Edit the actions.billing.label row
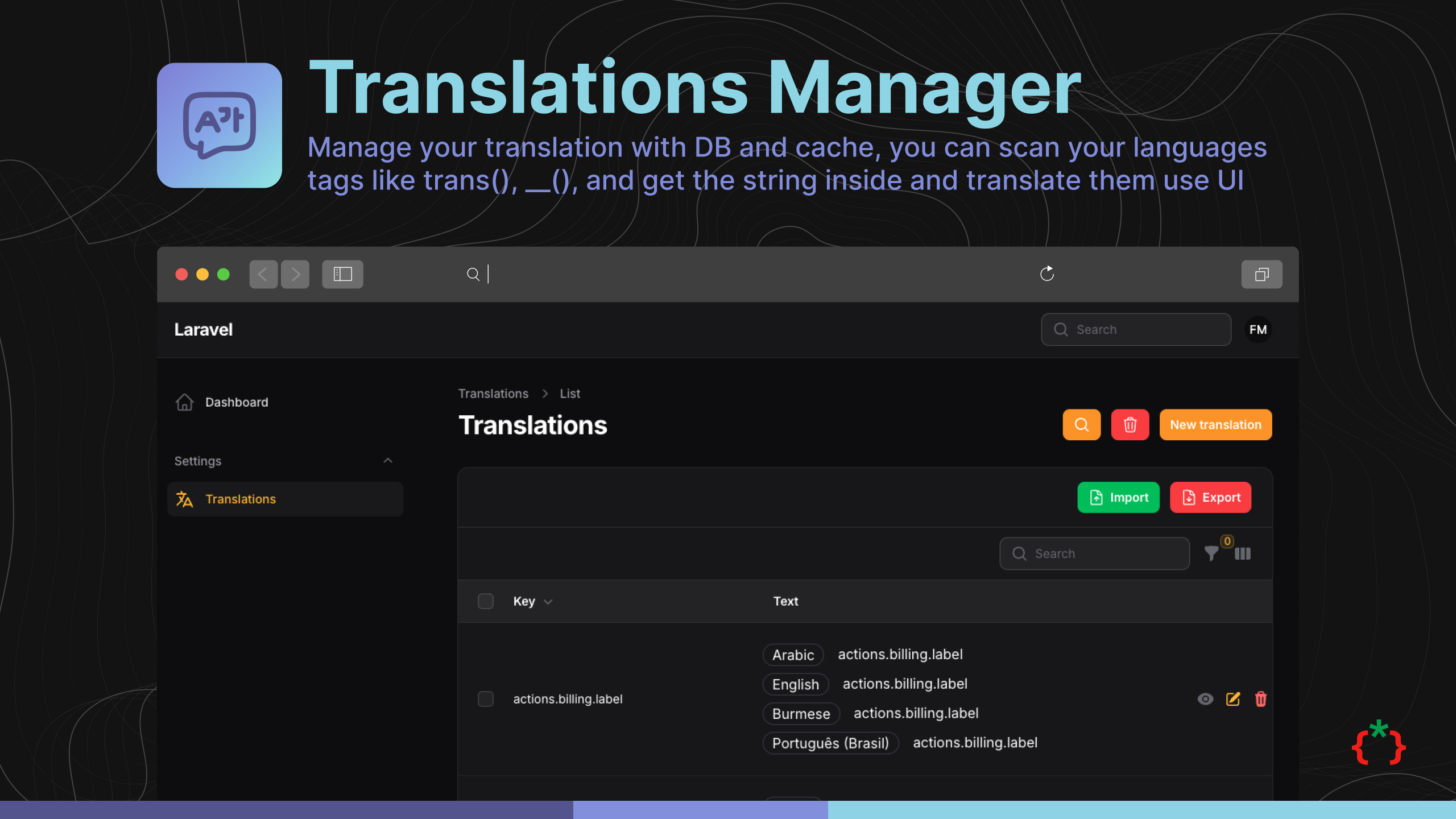 (x=1233, y=699)
